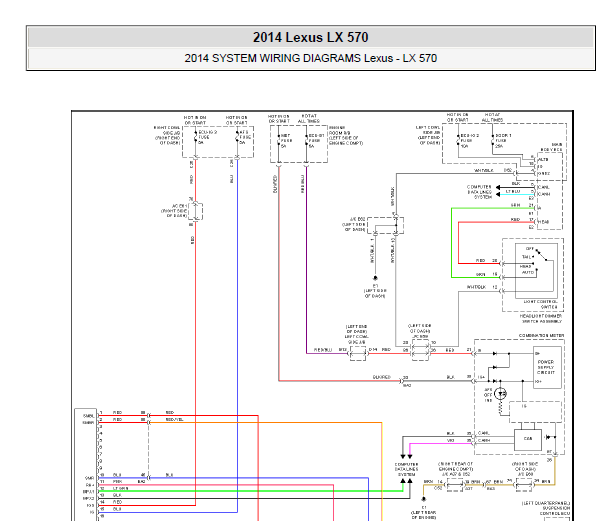Click the BLK/RED label near connector pin 33
This screenshot has height=521, width=604.
(x=382, y=377)
